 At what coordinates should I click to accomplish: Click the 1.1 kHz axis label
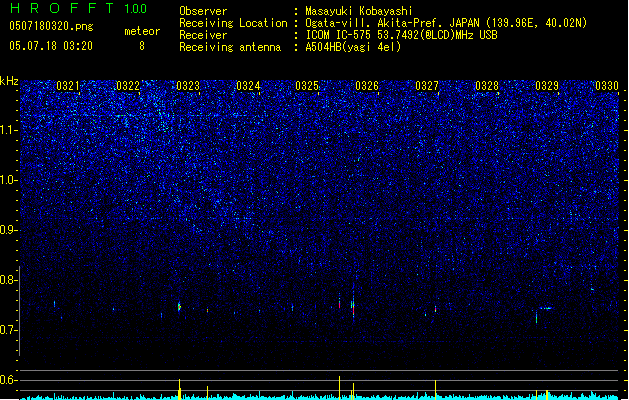[x=8, y=130]
